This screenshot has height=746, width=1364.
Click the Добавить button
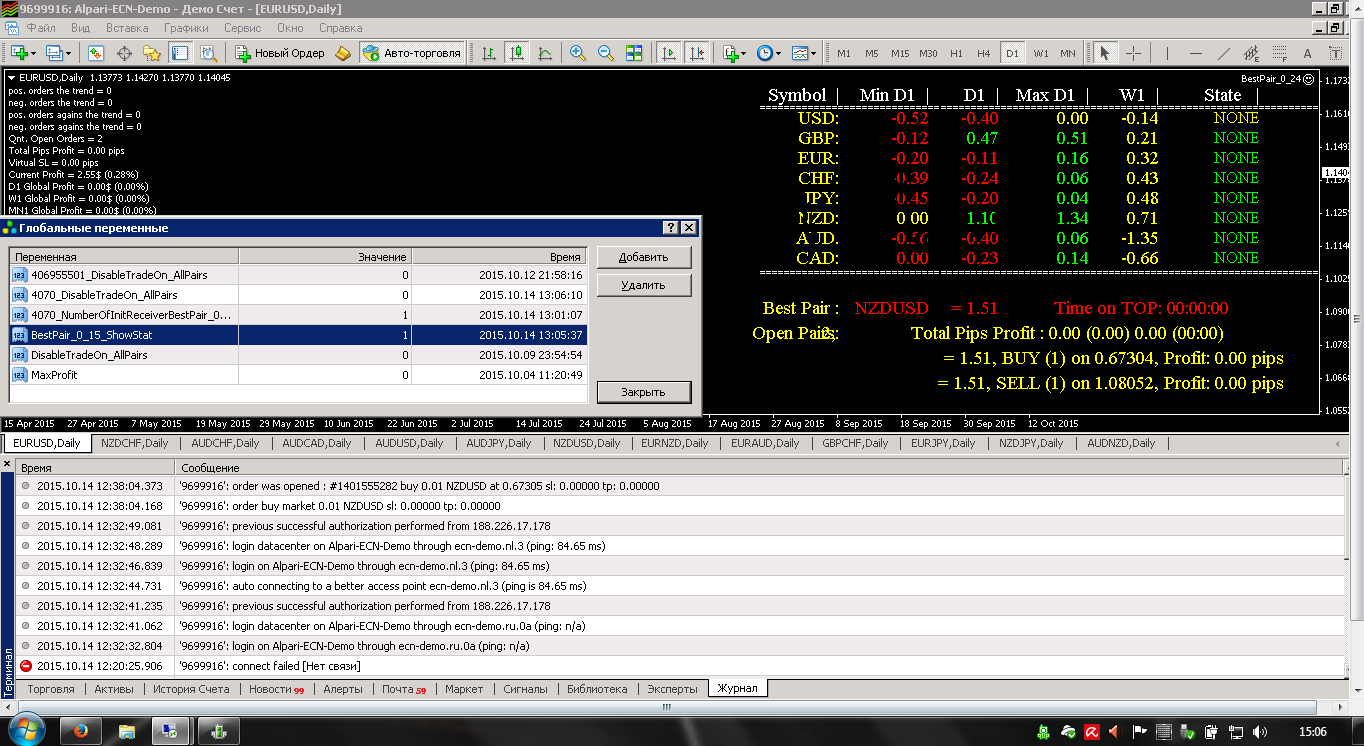coord(644,257)
